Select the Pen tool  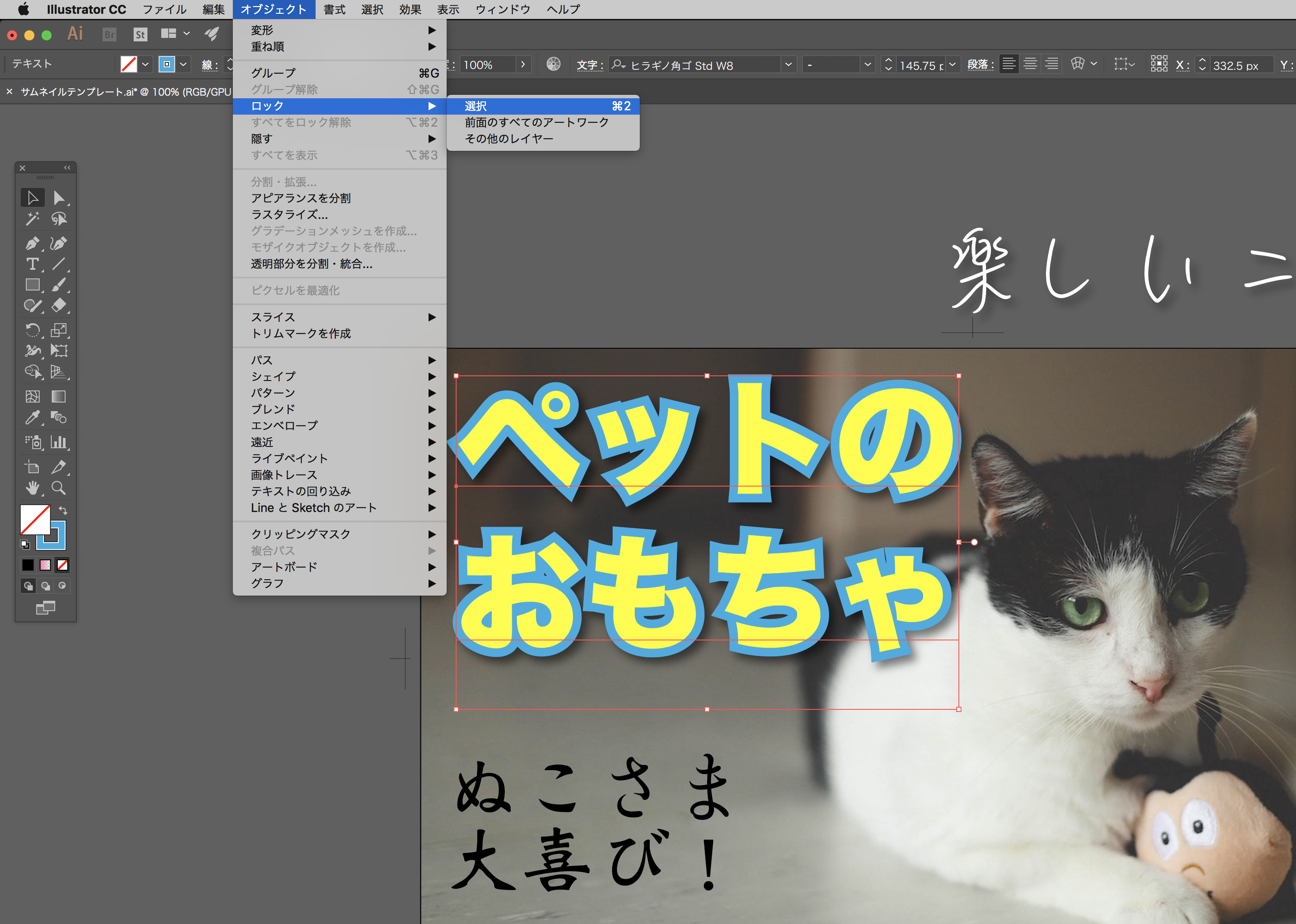pos(32,243)
